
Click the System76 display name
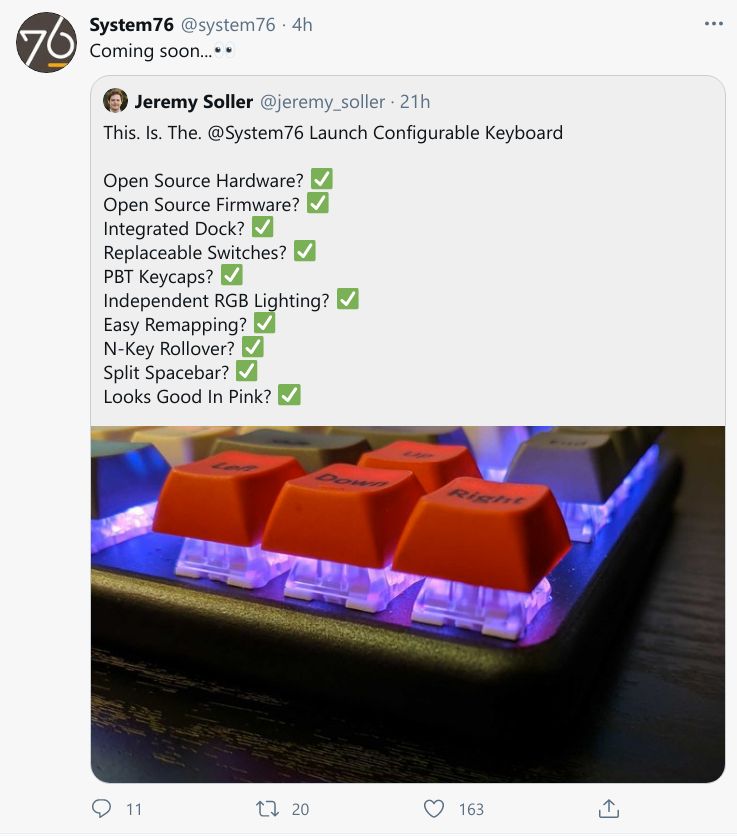click(130, 25)
